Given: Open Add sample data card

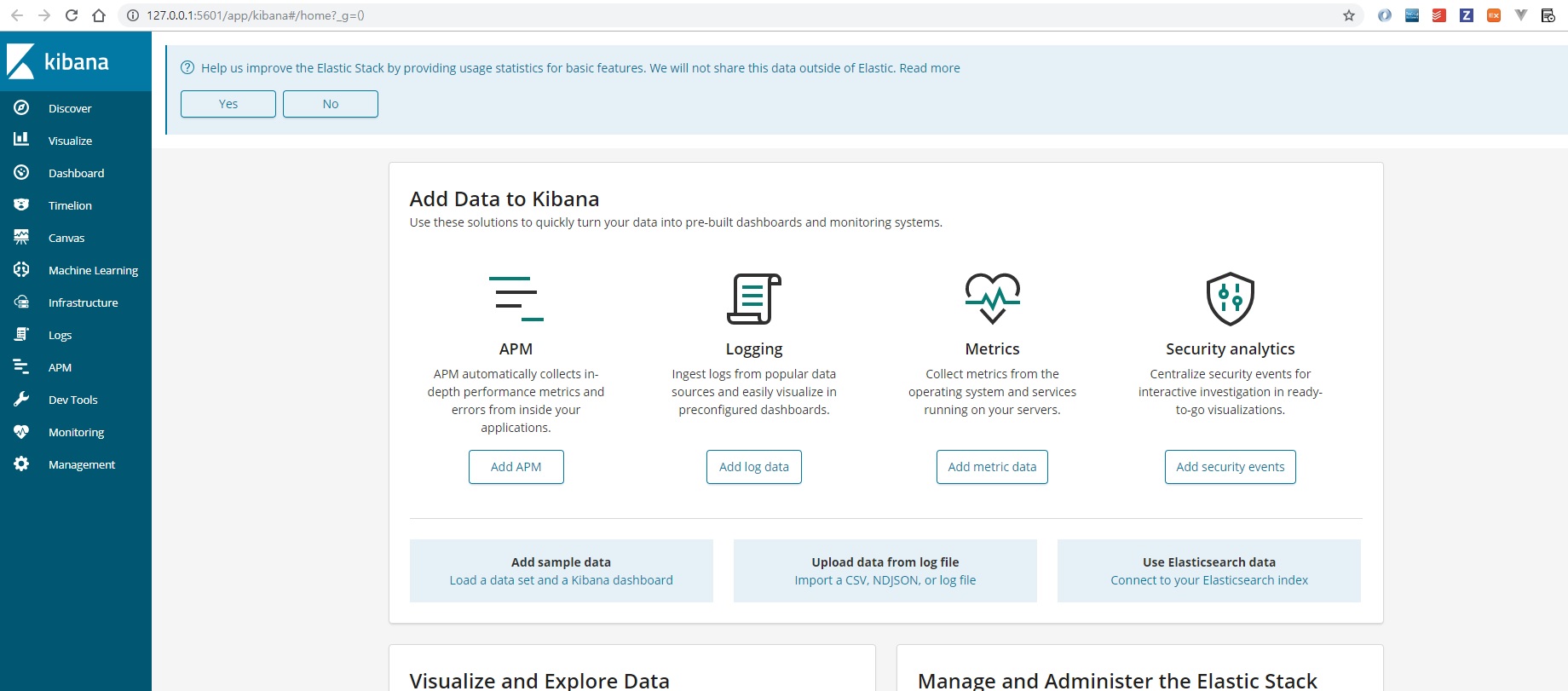Looking at the screenshot, I should [x=562, y=571].
